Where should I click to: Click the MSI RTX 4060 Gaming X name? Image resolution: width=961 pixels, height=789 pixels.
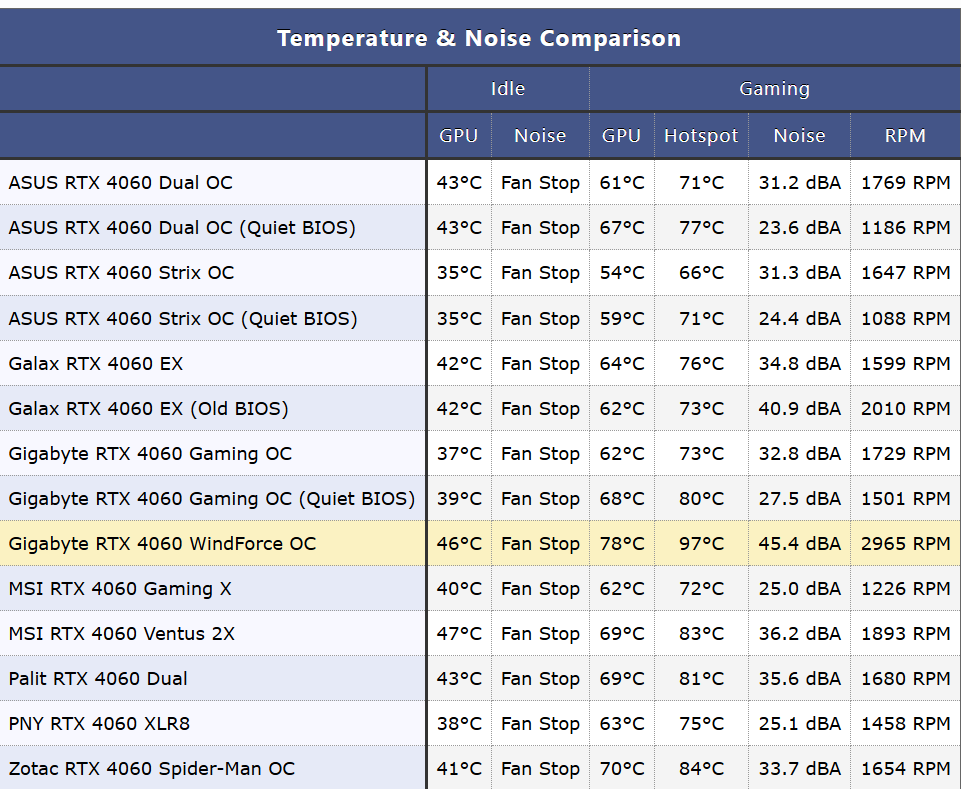(120, 589)
